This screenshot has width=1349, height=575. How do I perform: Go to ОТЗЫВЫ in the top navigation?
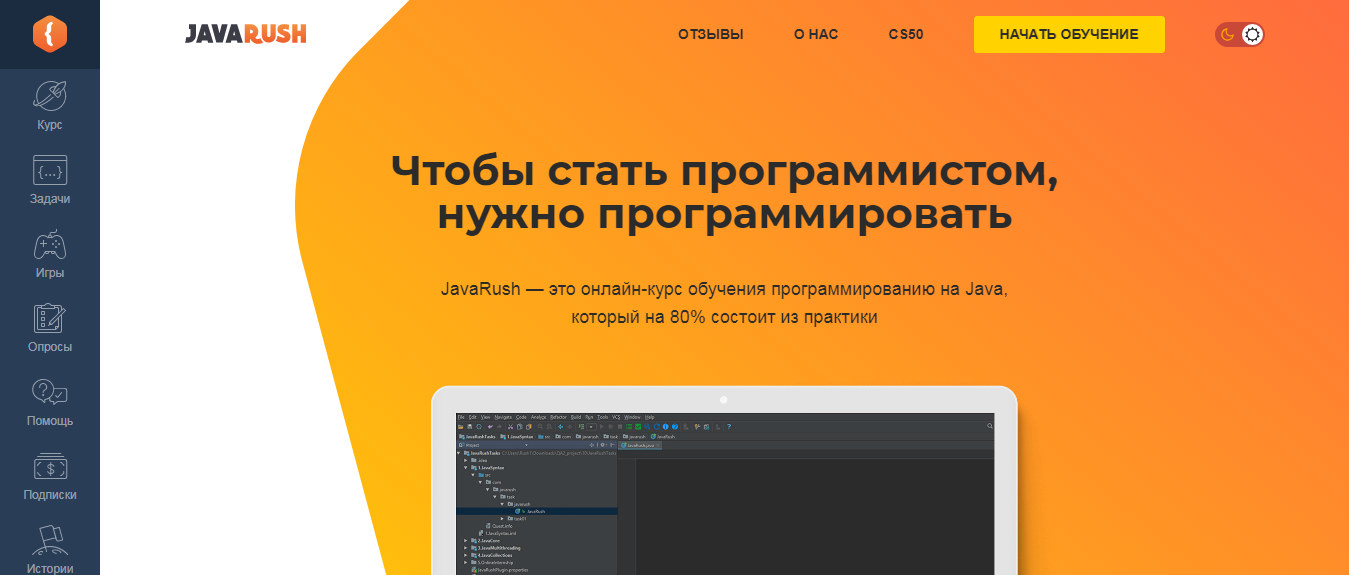coord(711,34)
